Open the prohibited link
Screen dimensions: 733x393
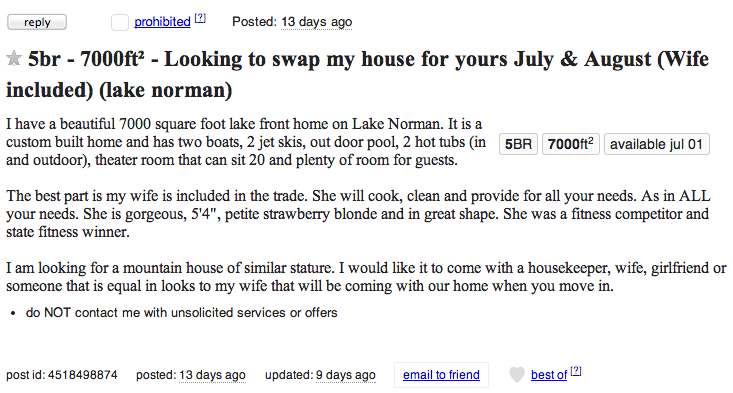tap(162, 21)
